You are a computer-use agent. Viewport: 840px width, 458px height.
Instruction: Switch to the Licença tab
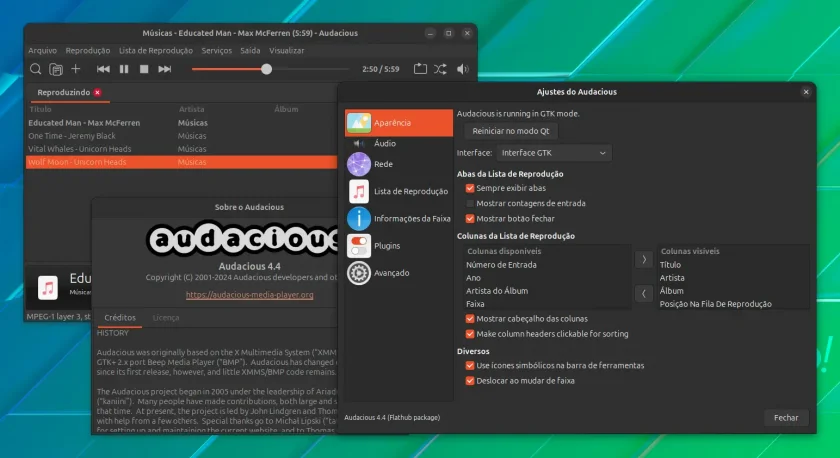[x=166, y=318]
